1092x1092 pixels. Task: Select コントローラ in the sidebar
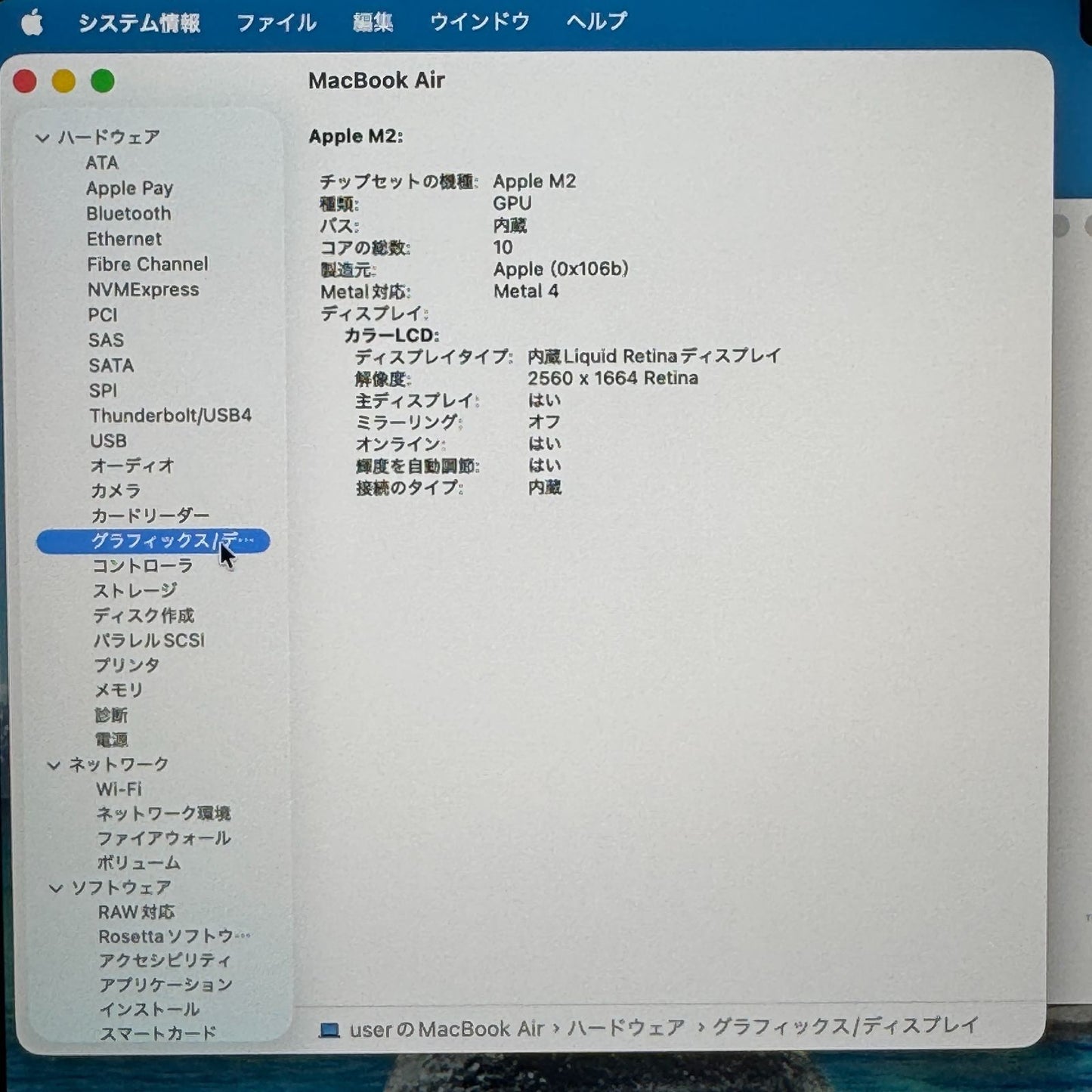pyautogui.click(x=143, y=566)
